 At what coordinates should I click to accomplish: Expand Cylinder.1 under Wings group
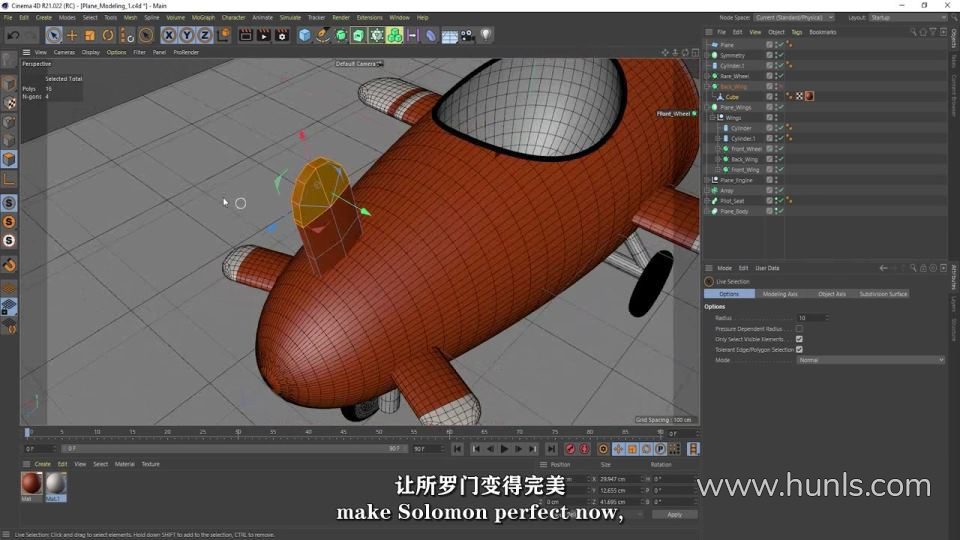[x=718, y=138]
